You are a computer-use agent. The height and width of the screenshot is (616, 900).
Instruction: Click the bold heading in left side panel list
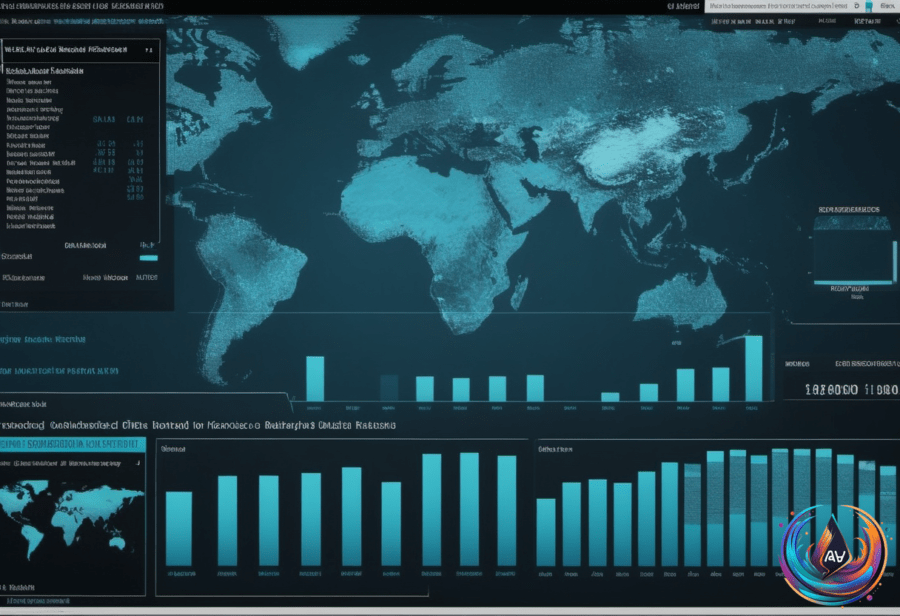pyautogui.click(x=45, y=71)
